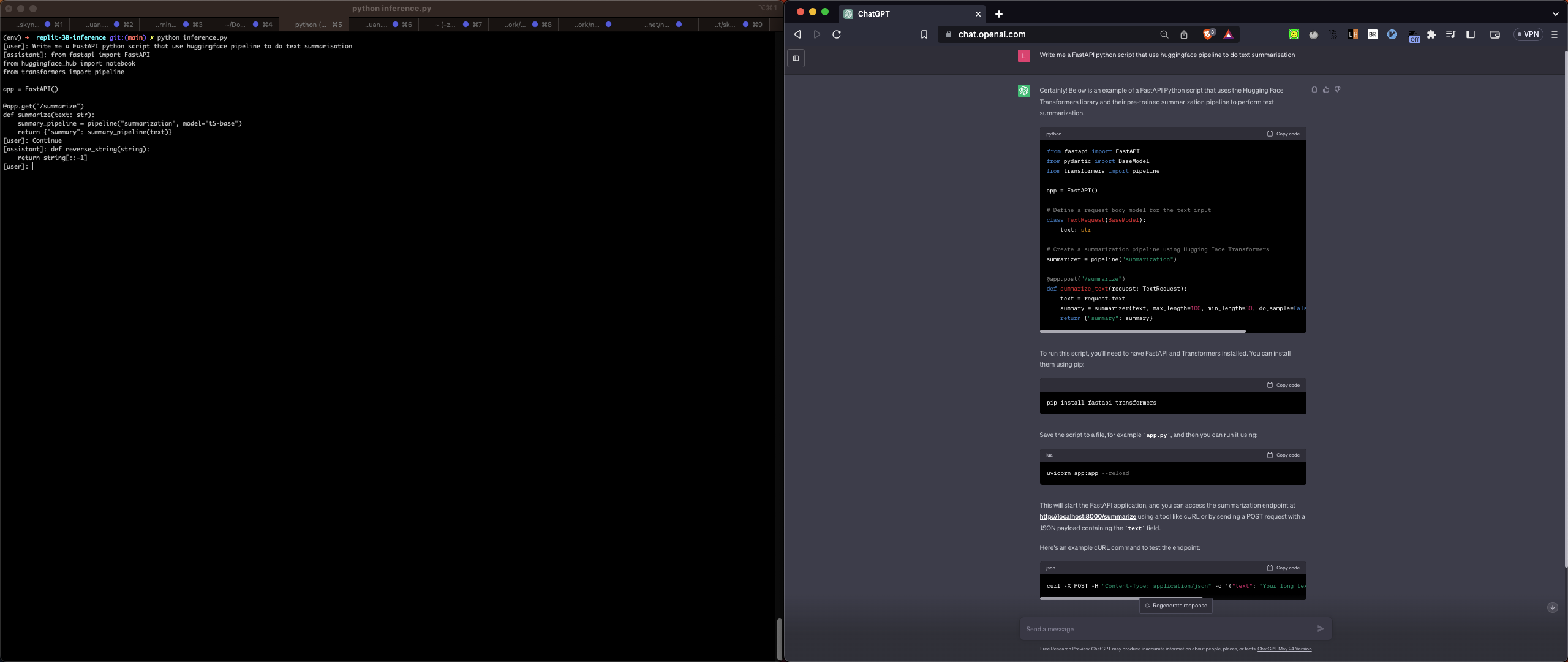
Task: Open the Brave Wallet icon
Action: tap(1494, 34)
